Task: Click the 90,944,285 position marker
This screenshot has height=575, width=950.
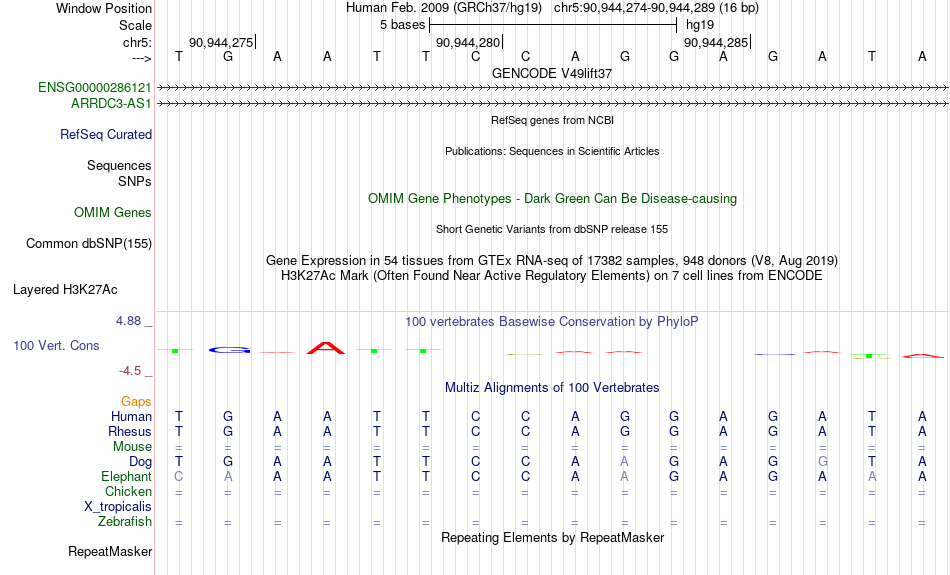Action: [716, 42]
